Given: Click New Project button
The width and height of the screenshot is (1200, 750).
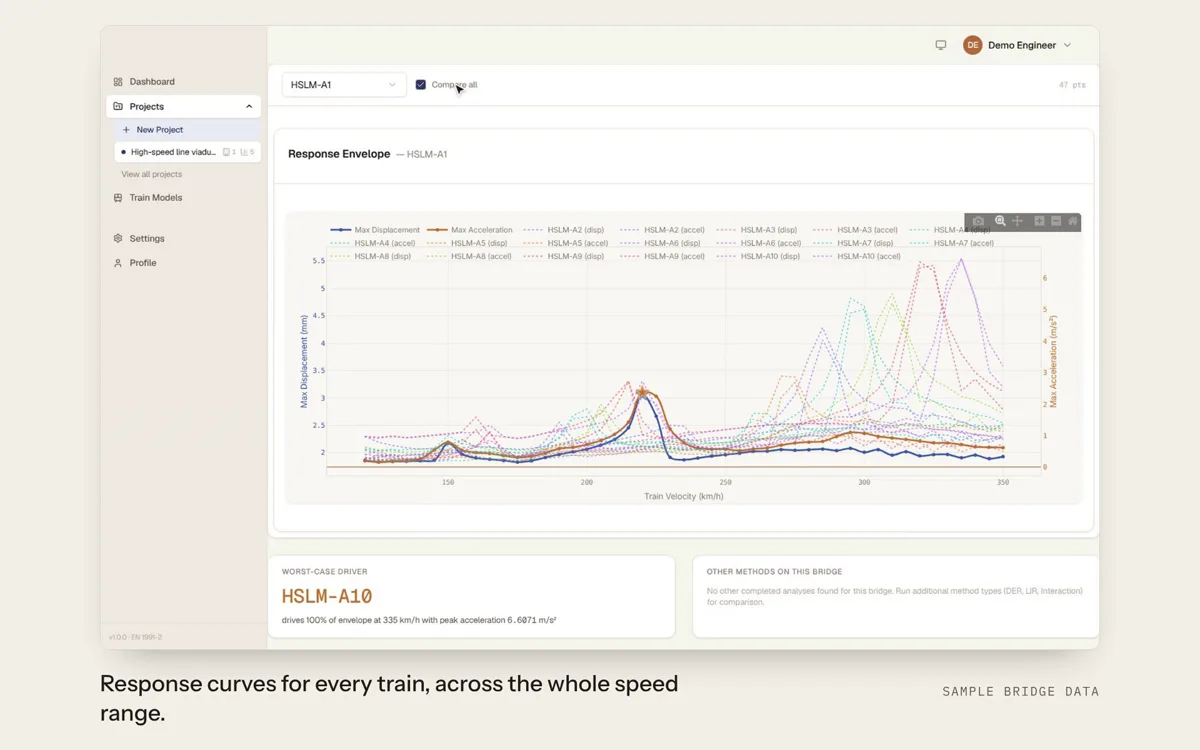Looking at the screenshot, I should tap(188, 130).
